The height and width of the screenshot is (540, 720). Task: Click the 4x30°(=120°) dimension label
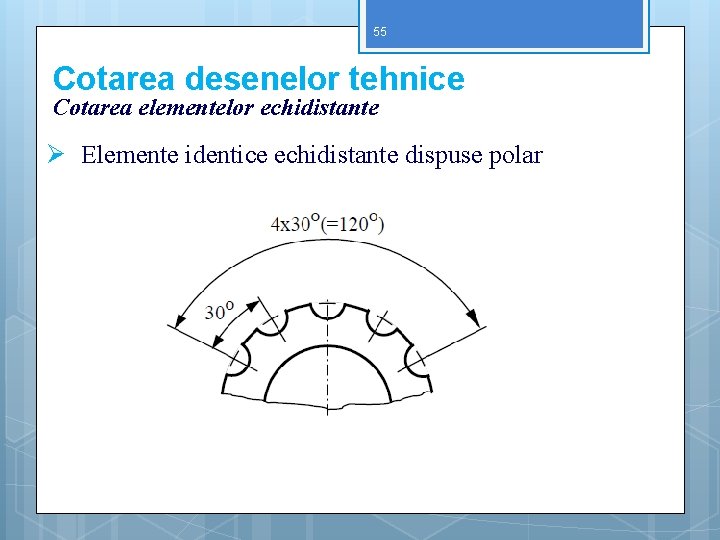click(x=327, y=224)
